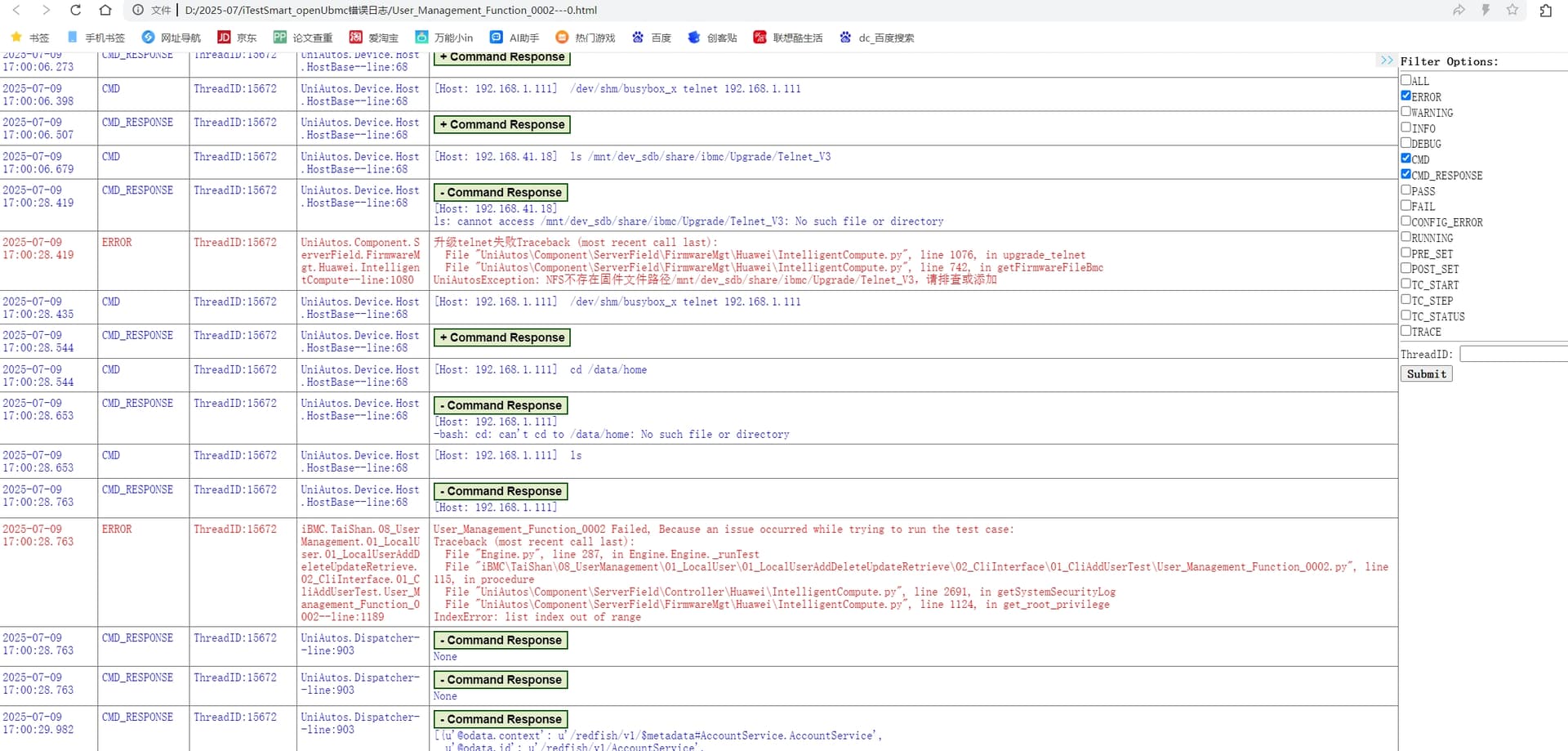Open the 万能小in bookmark

444,38
